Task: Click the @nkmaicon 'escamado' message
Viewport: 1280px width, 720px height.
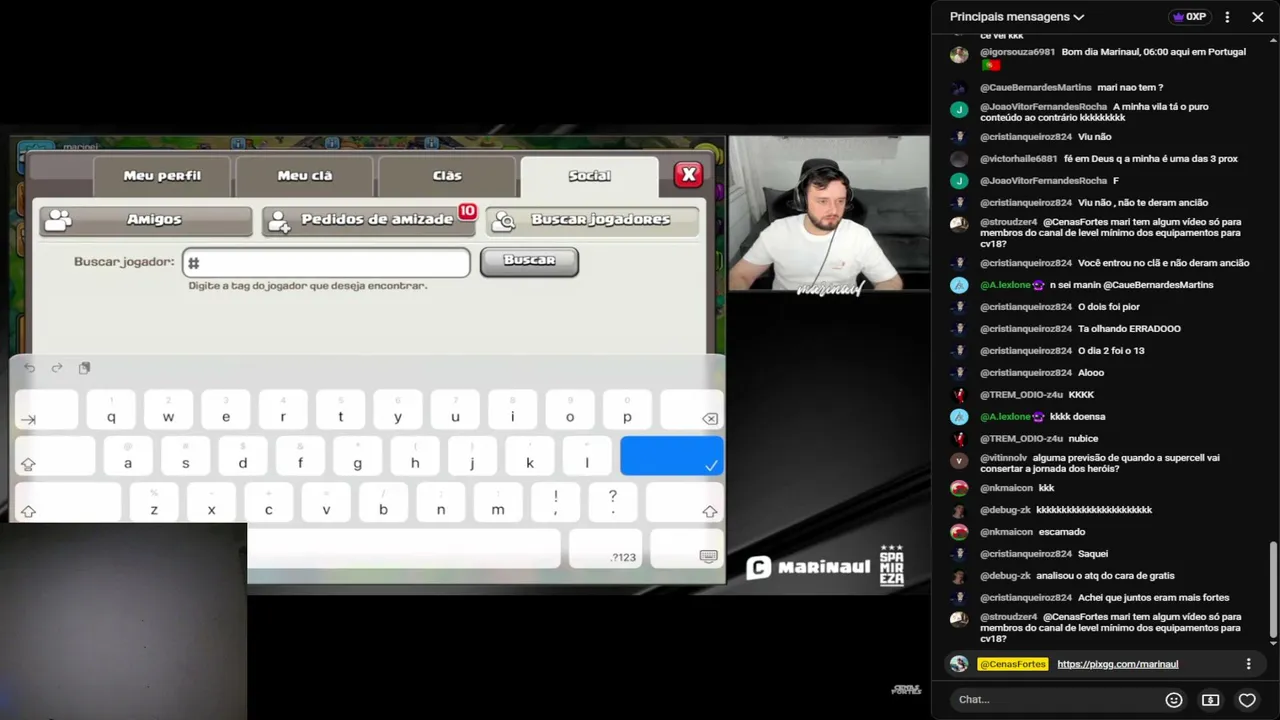Action: (x=1061, y=532)
